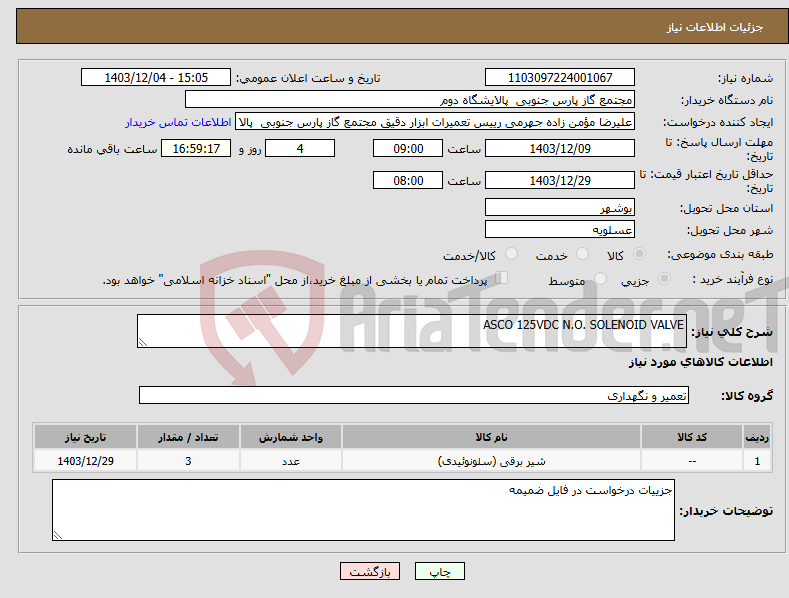Click the توضیحات خریدار label

click(726, 511)
